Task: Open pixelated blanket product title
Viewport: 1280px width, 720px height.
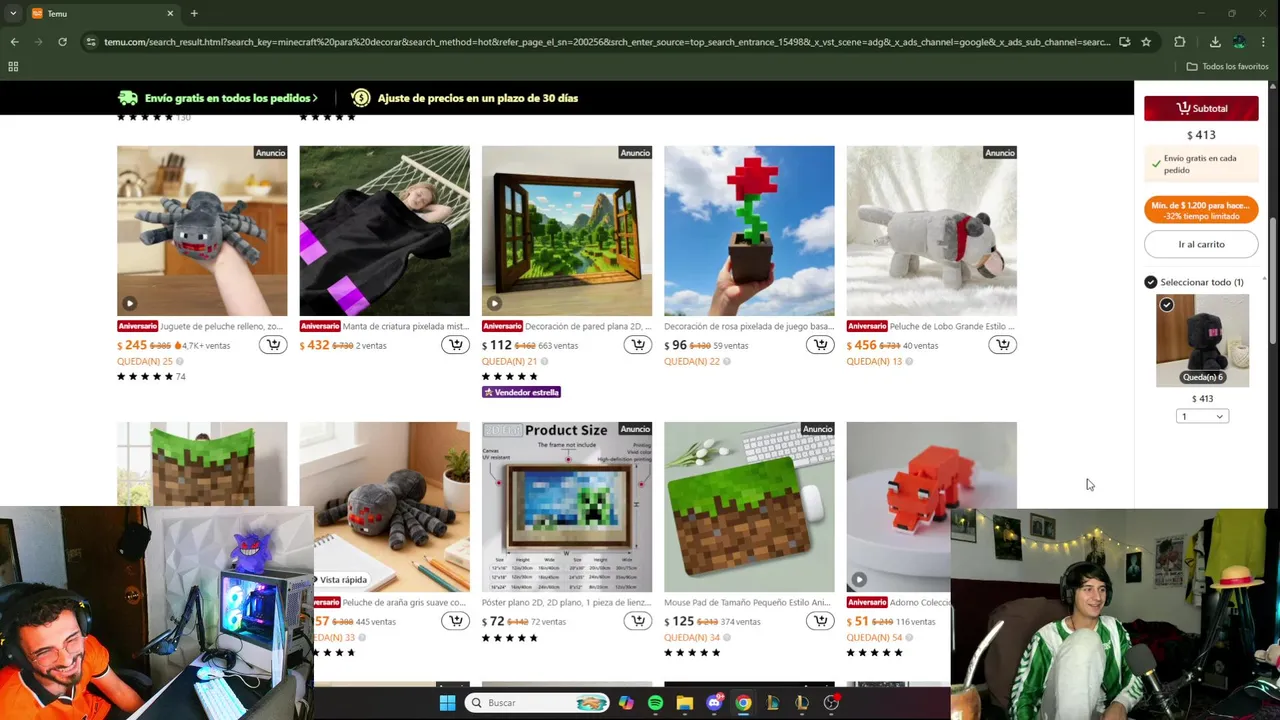Action: [405, 326]
